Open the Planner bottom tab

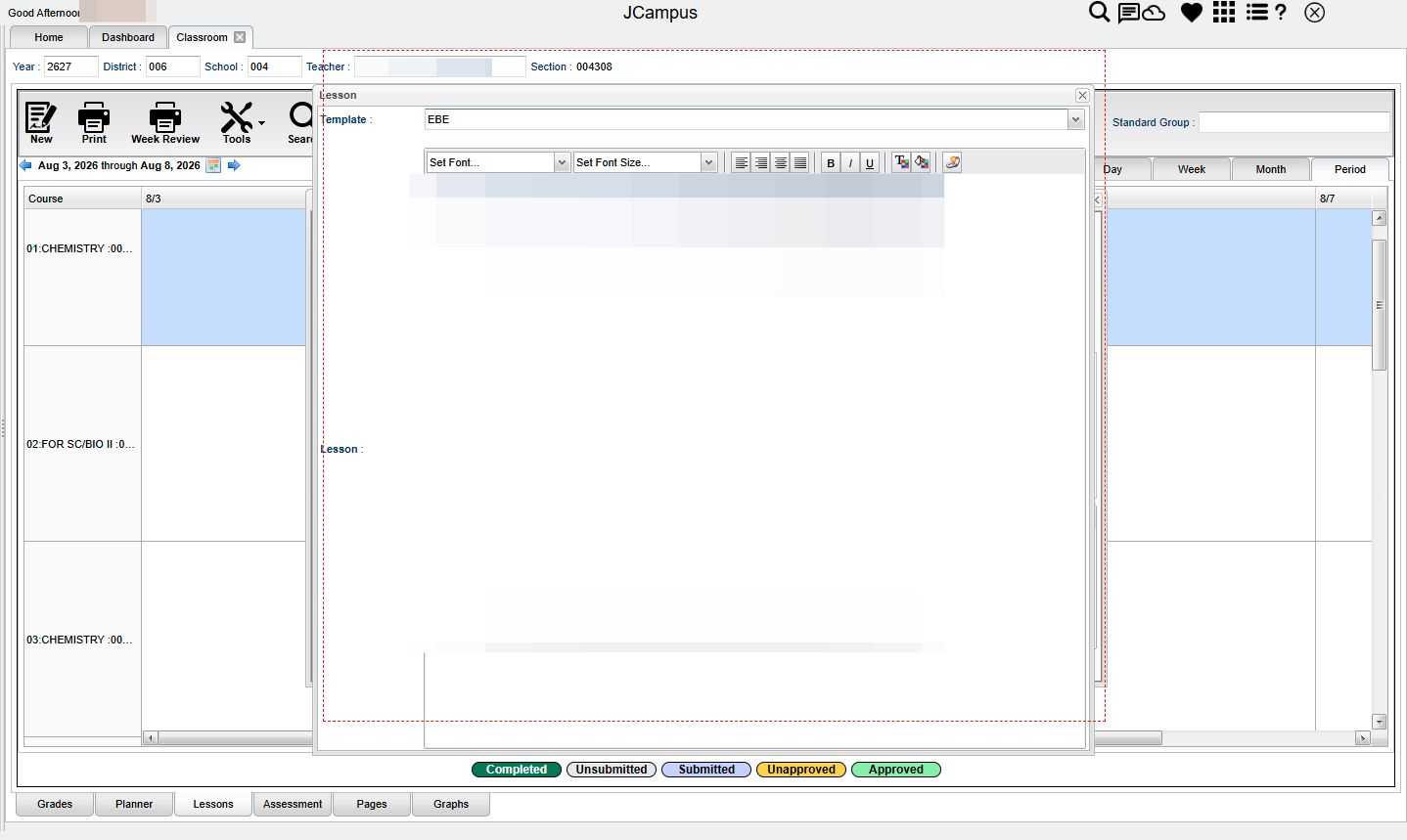click(x=134, y=804)
